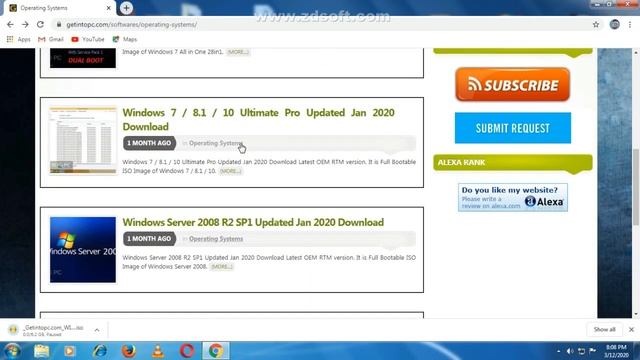The width and height of the screenshot is (640, 360).
Task: Open Windows 7 / 8.1 / 10 Ultimate Pro title
Action: point(258,119)
